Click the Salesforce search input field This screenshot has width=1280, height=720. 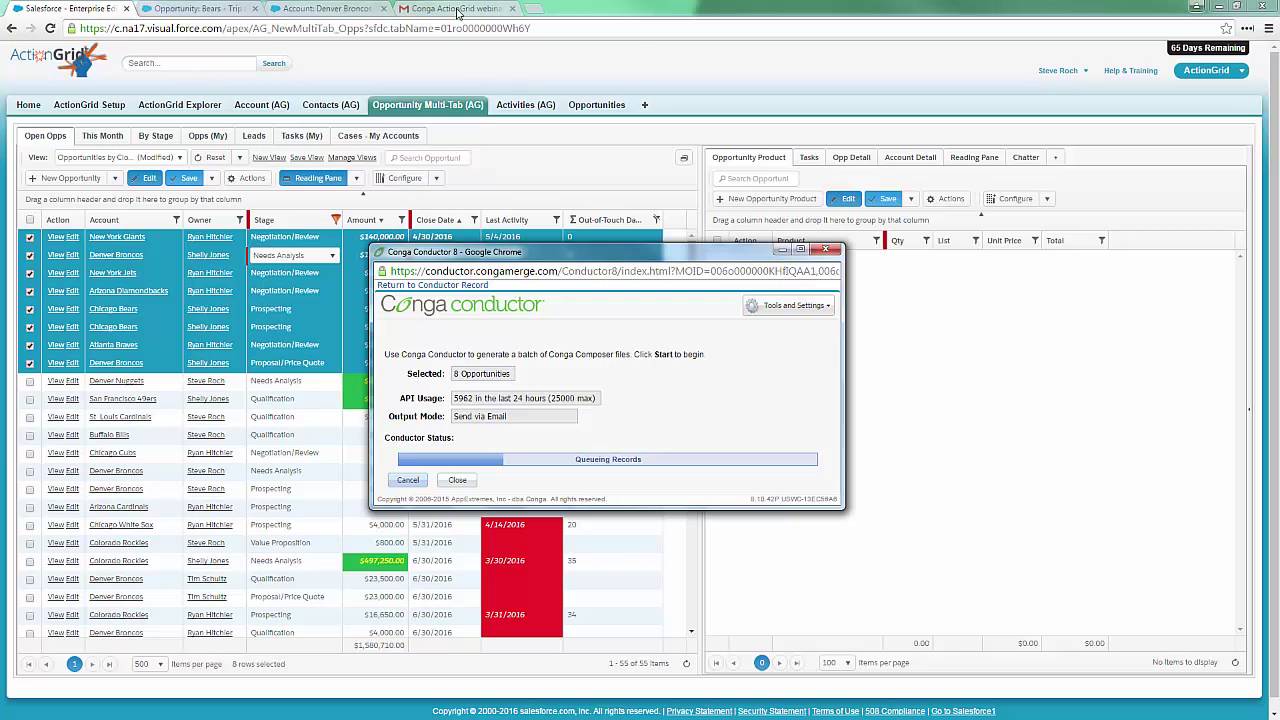pyautogui.click(x=190, y=63)
